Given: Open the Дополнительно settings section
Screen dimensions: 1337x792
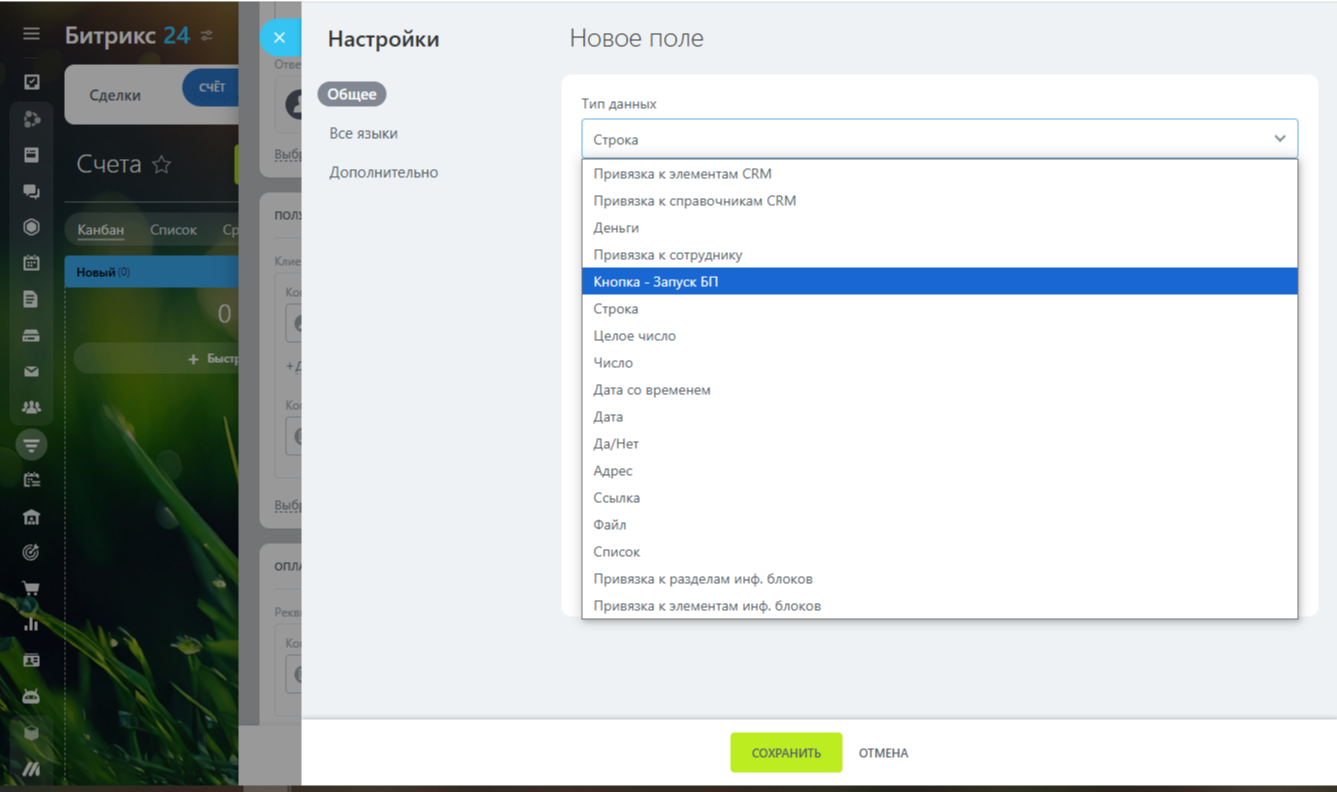Looking at the screenshot, I should tap(383, 173).
